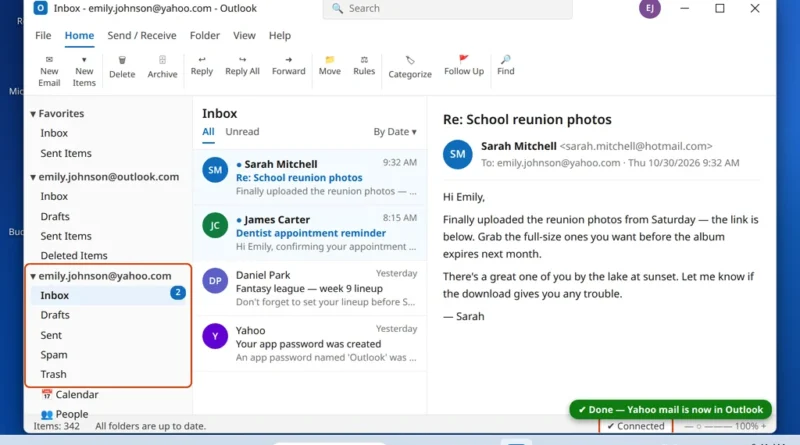Click the JC avatar in message list
The height and width of the screenshot is (445, 800).
[215, 226]
